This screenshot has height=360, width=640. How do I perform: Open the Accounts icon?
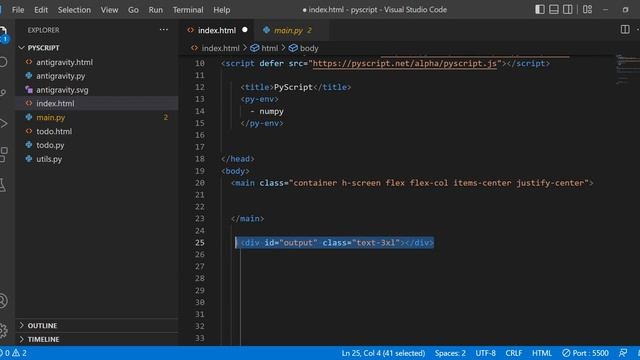point(3,300)
